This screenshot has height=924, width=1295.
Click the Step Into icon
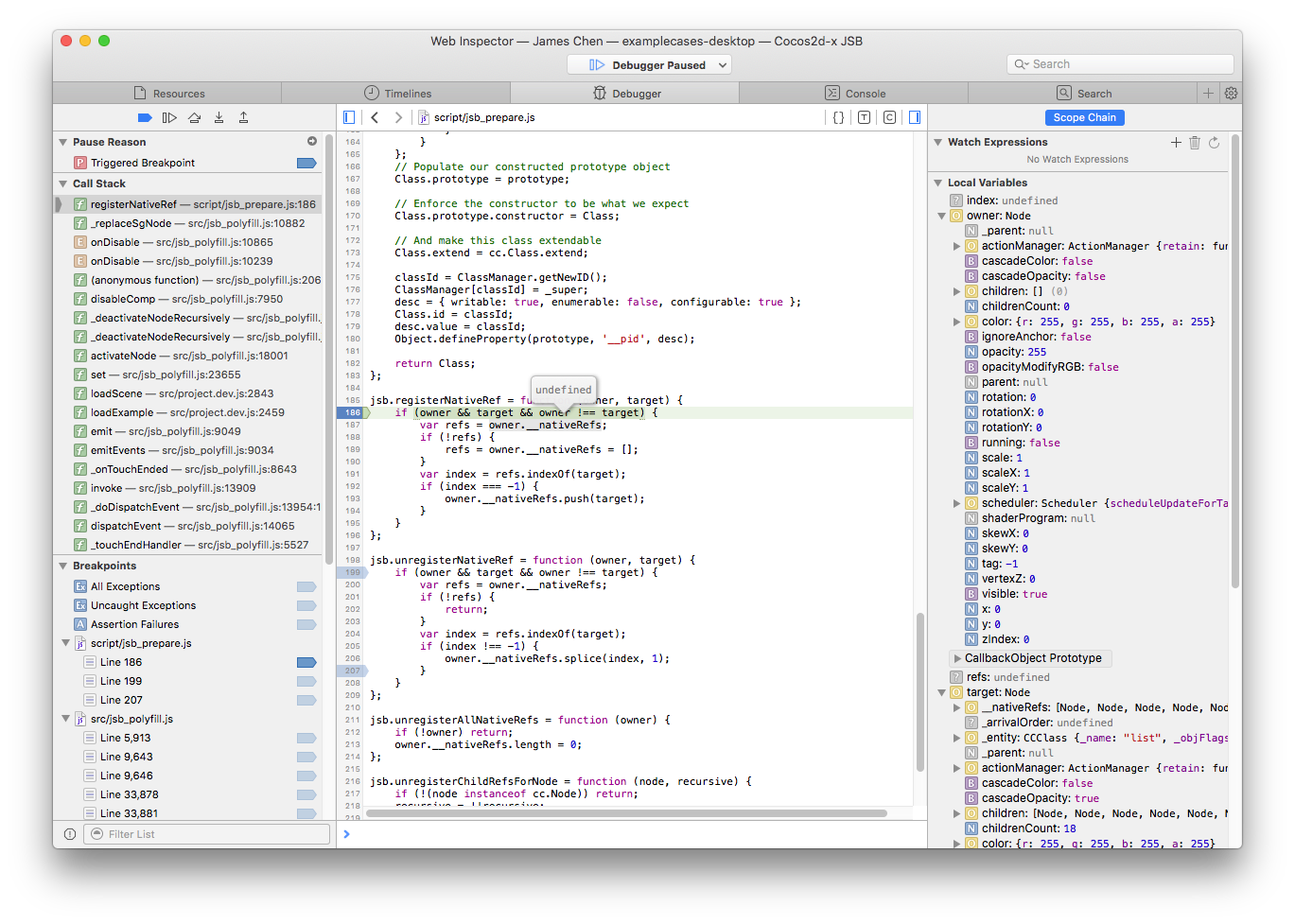point(219,117)
